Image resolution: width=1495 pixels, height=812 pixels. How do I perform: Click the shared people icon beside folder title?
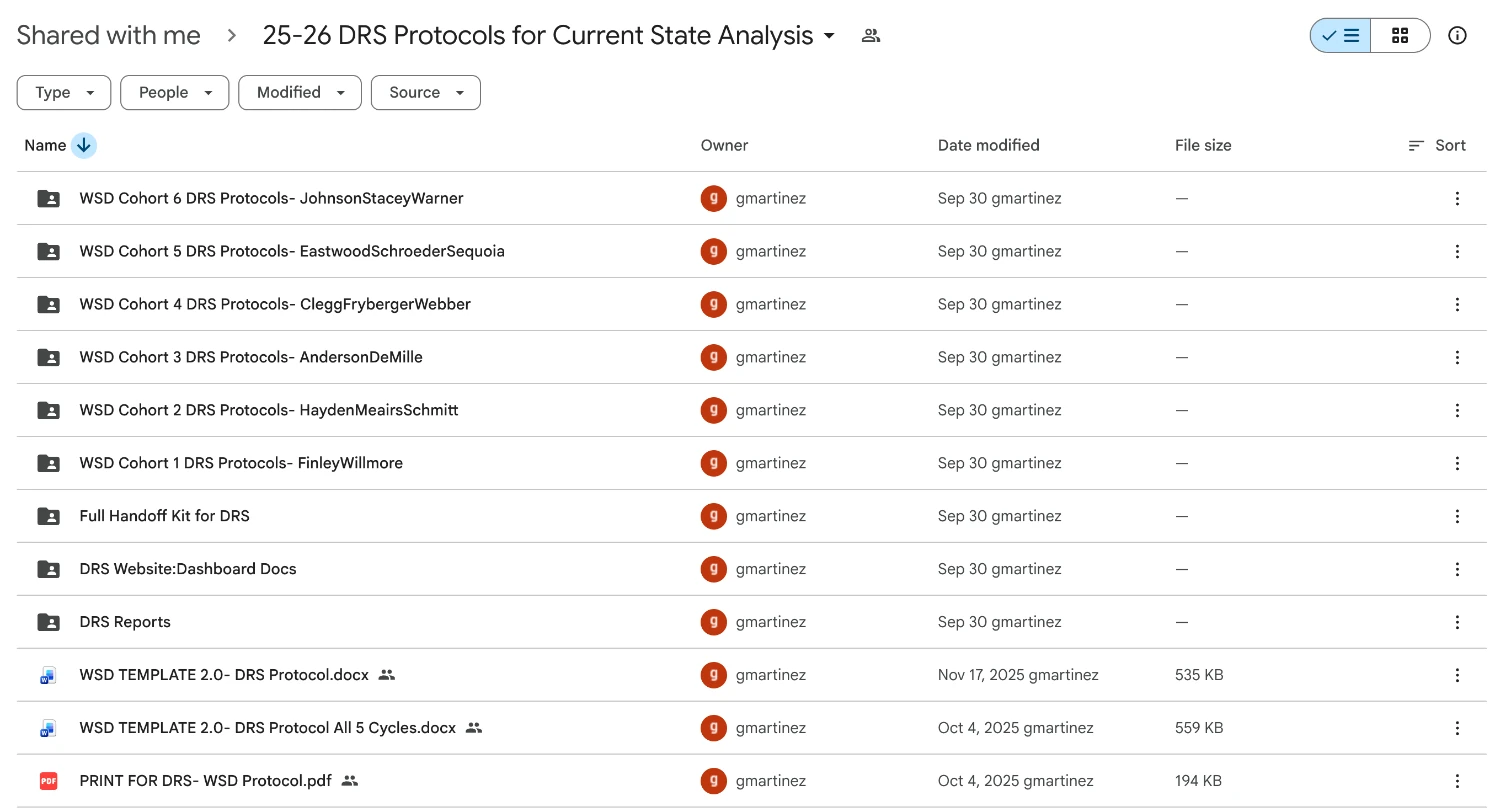pyautogui.click(x=871, y=36)
